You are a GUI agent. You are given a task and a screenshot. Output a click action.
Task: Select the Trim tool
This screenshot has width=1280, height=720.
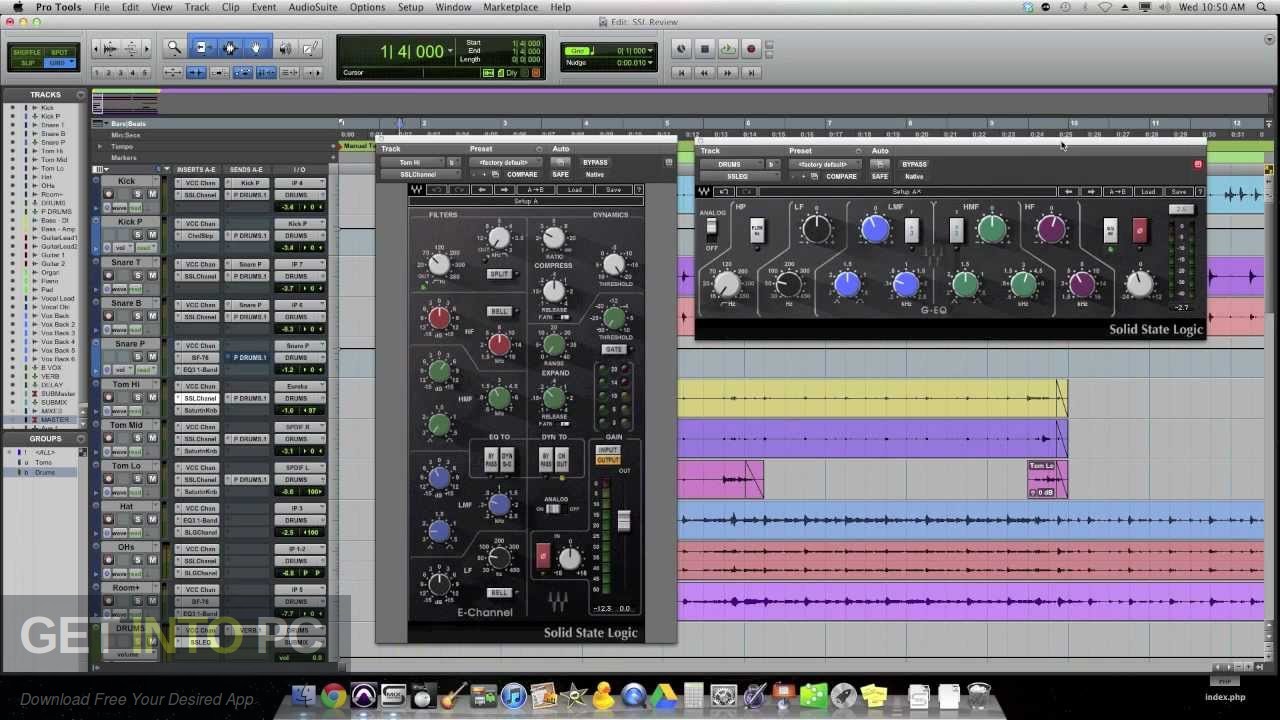click(x=203, y=47)
